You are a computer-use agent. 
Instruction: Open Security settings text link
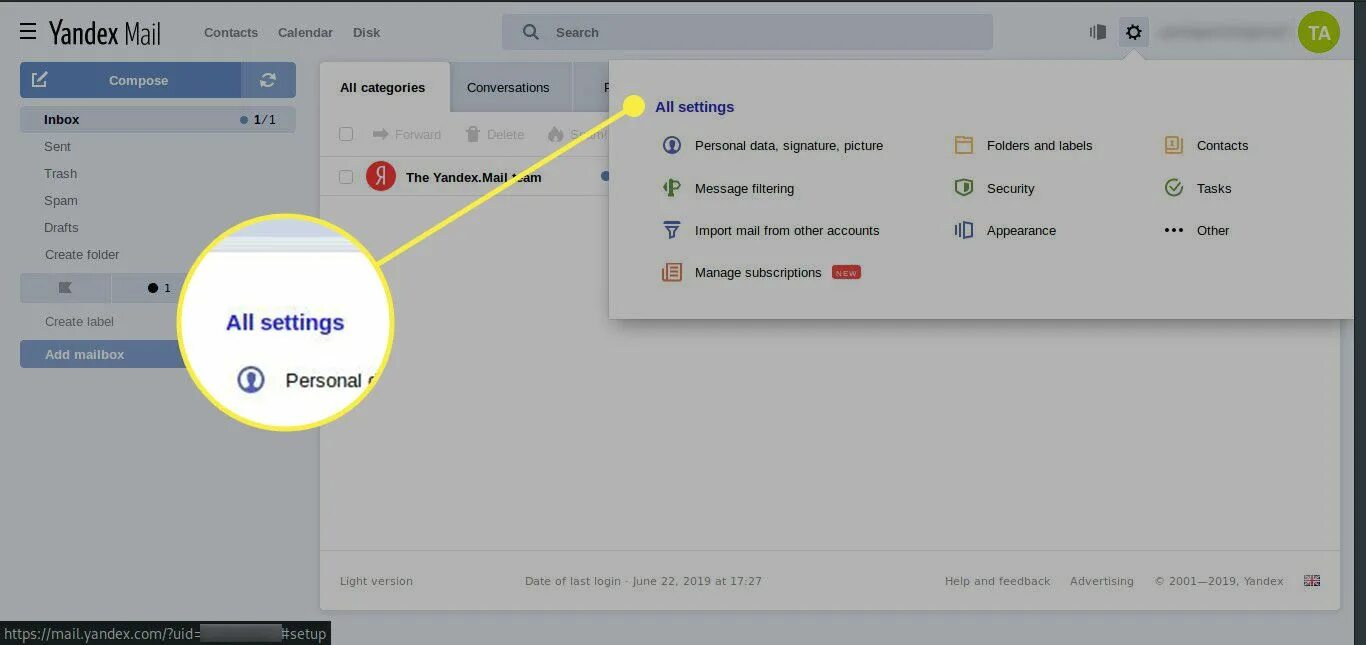[x=1010, y=188]
